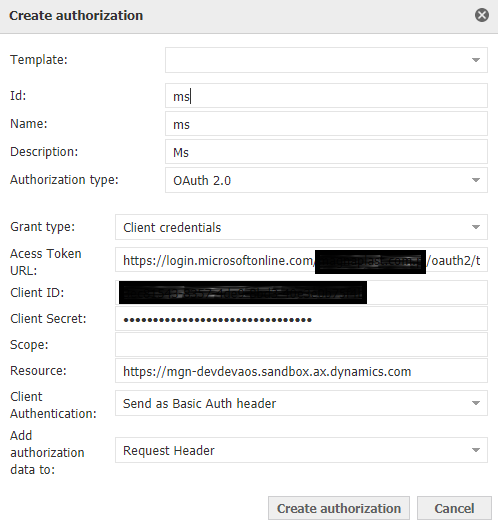The width and height of the screenshot is (498, 526).
Task: Click the Request Header combo box
Action: point(301,450)
